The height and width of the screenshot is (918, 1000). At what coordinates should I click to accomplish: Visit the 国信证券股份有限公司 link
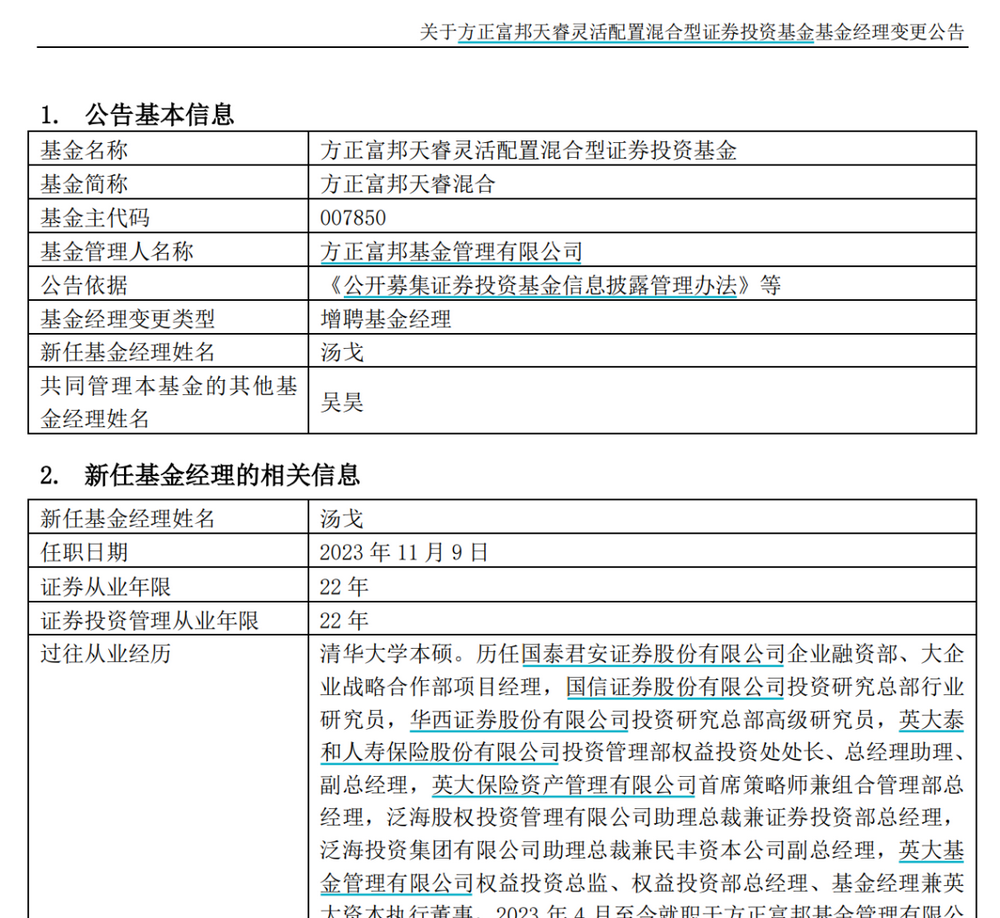coord(675,687)
